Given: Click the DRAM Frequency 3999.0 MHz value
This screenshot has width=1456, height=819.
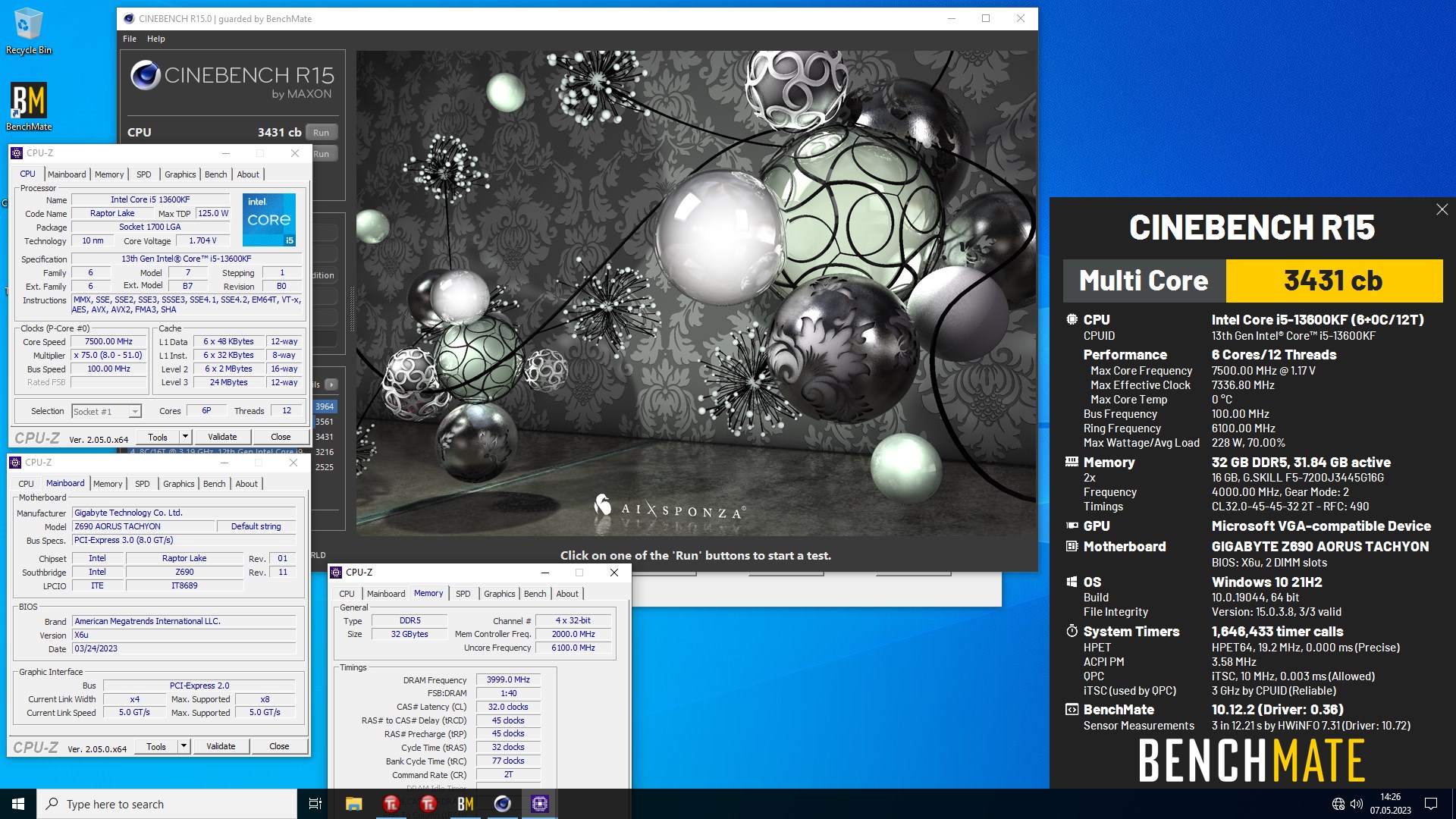Looking at the screenshot, I should click(x=508, y=680).
